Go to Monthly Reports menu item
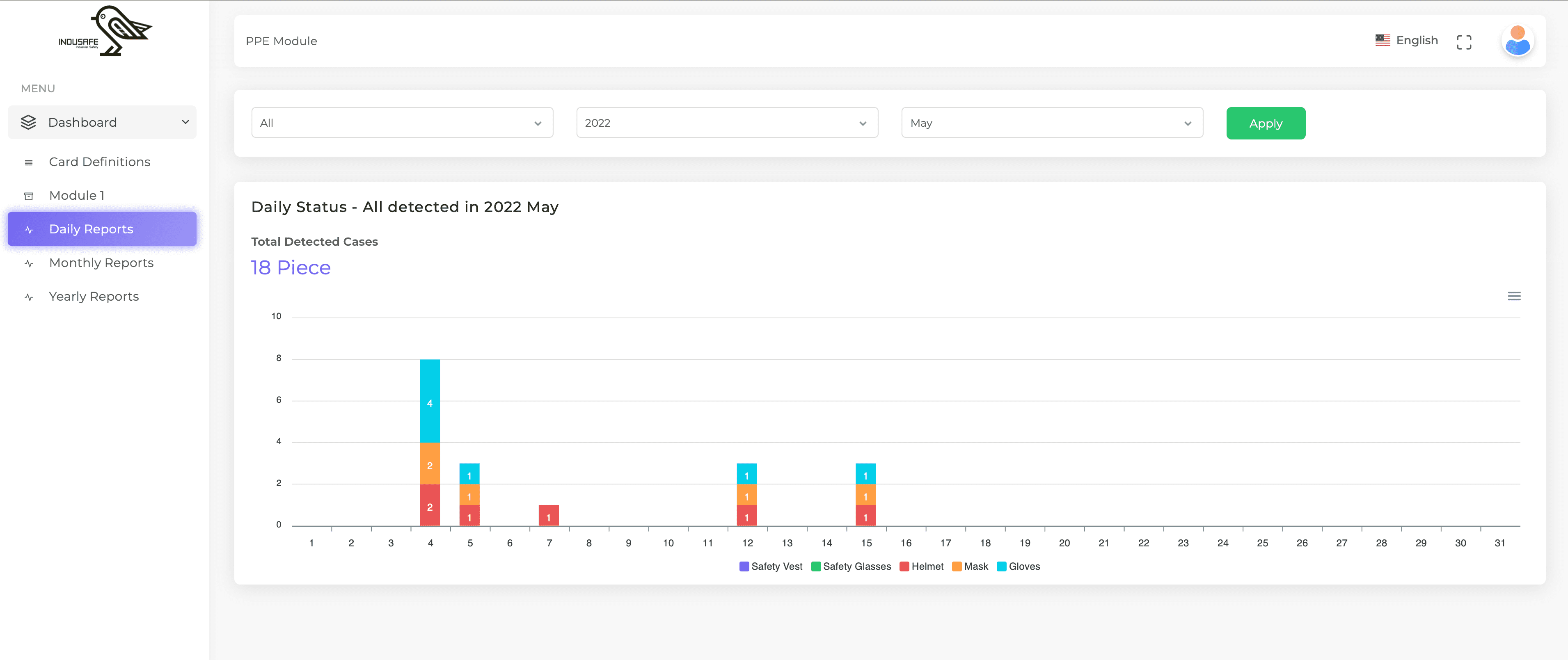 coord(101,263)
